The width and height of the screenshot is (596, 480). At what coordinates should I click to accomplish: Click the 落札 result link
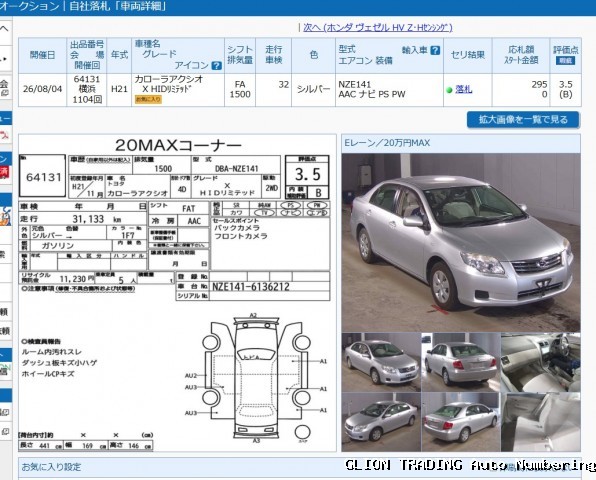464,89
